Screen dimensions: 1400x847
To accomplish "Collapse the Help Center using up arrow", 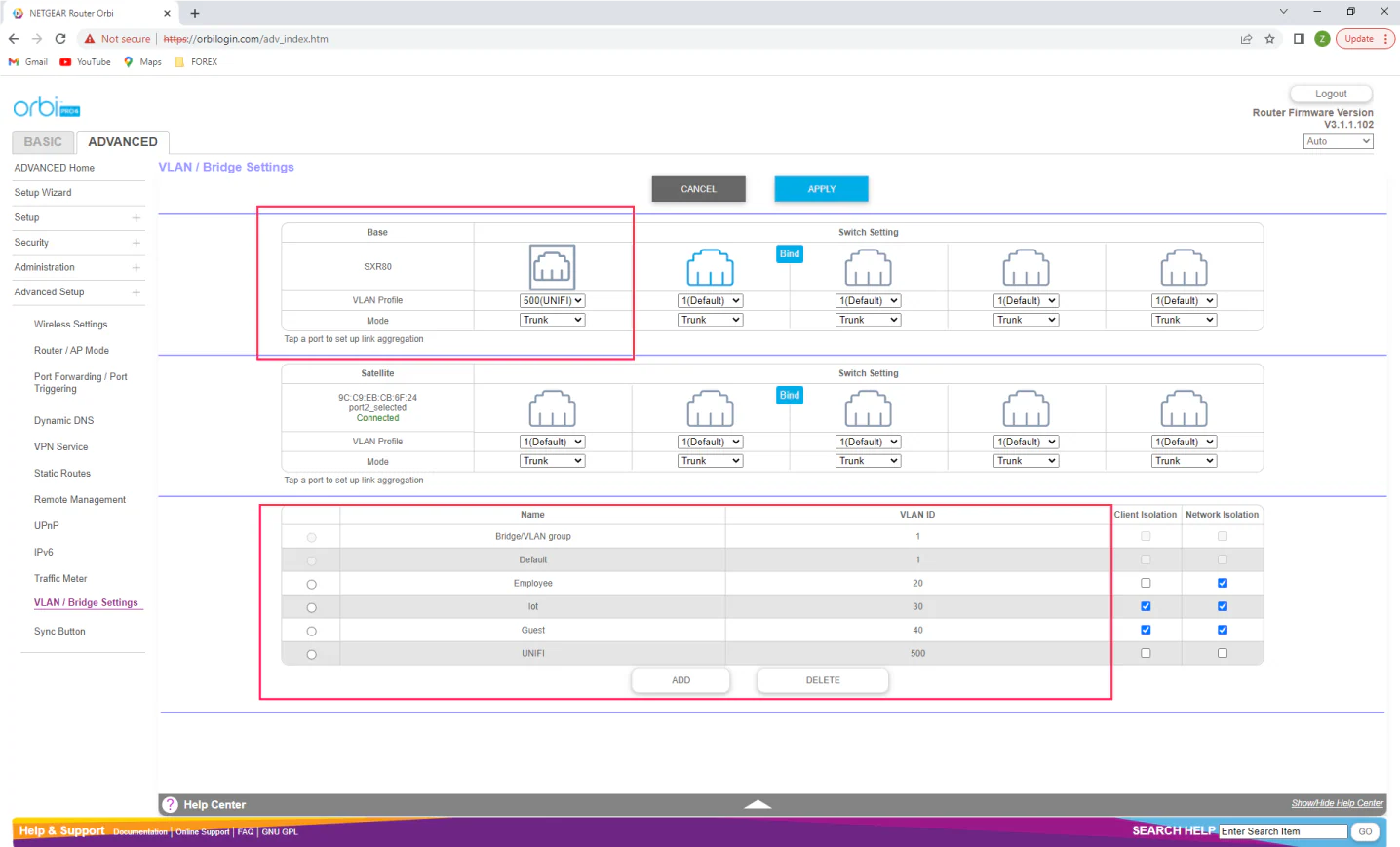I will [758, 804].
